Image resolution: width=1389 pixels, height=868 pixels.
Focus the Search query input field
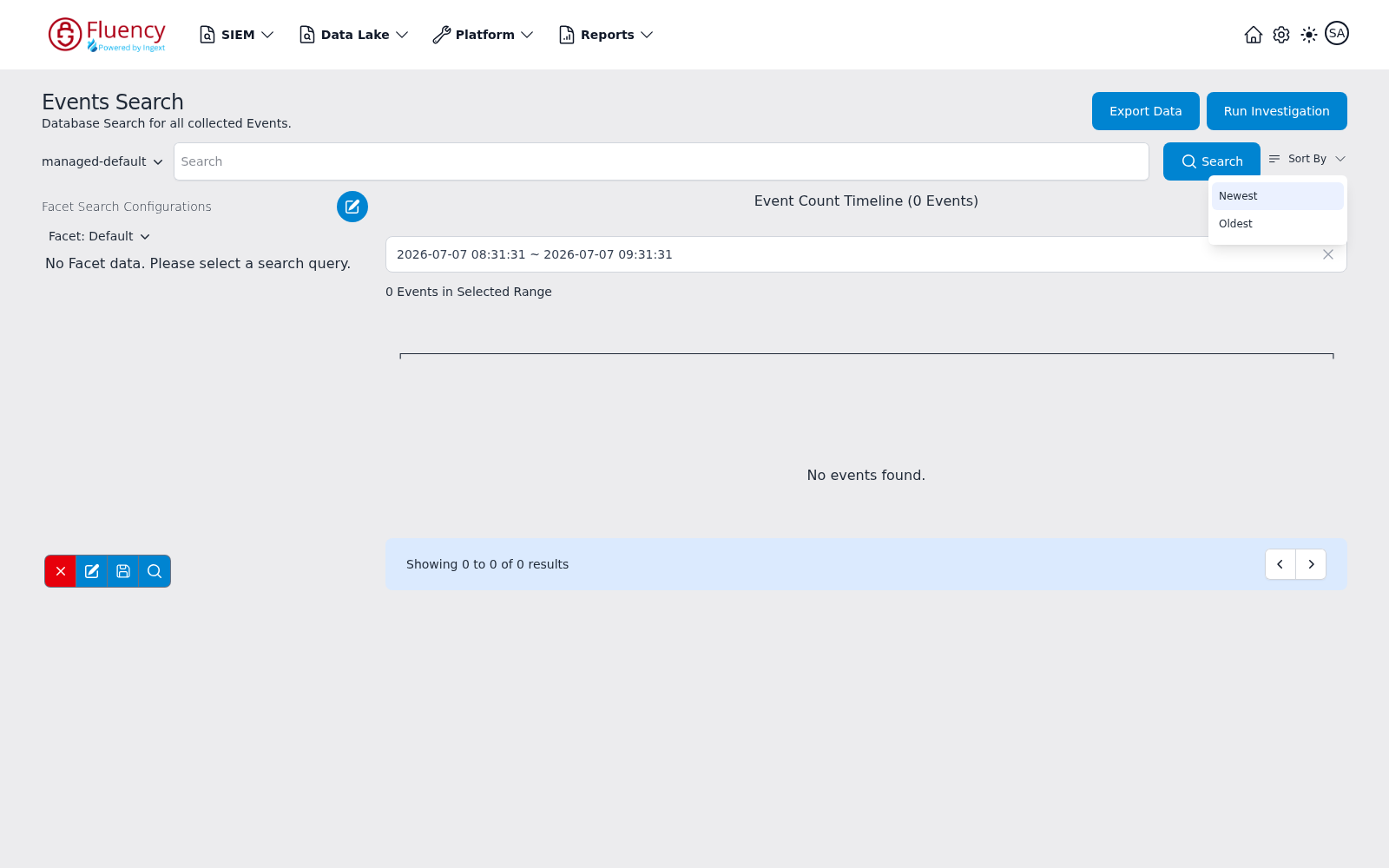662,161
